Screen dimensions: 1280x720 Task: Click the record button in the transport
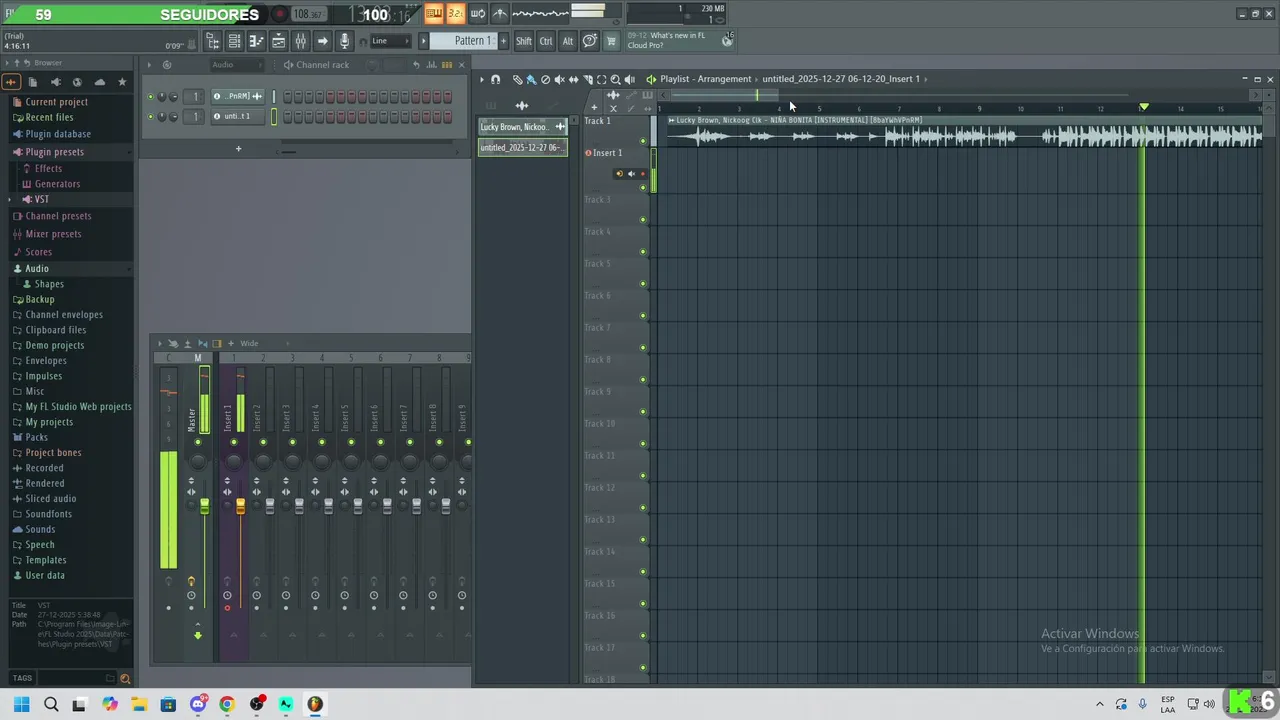tap(280, 14)
